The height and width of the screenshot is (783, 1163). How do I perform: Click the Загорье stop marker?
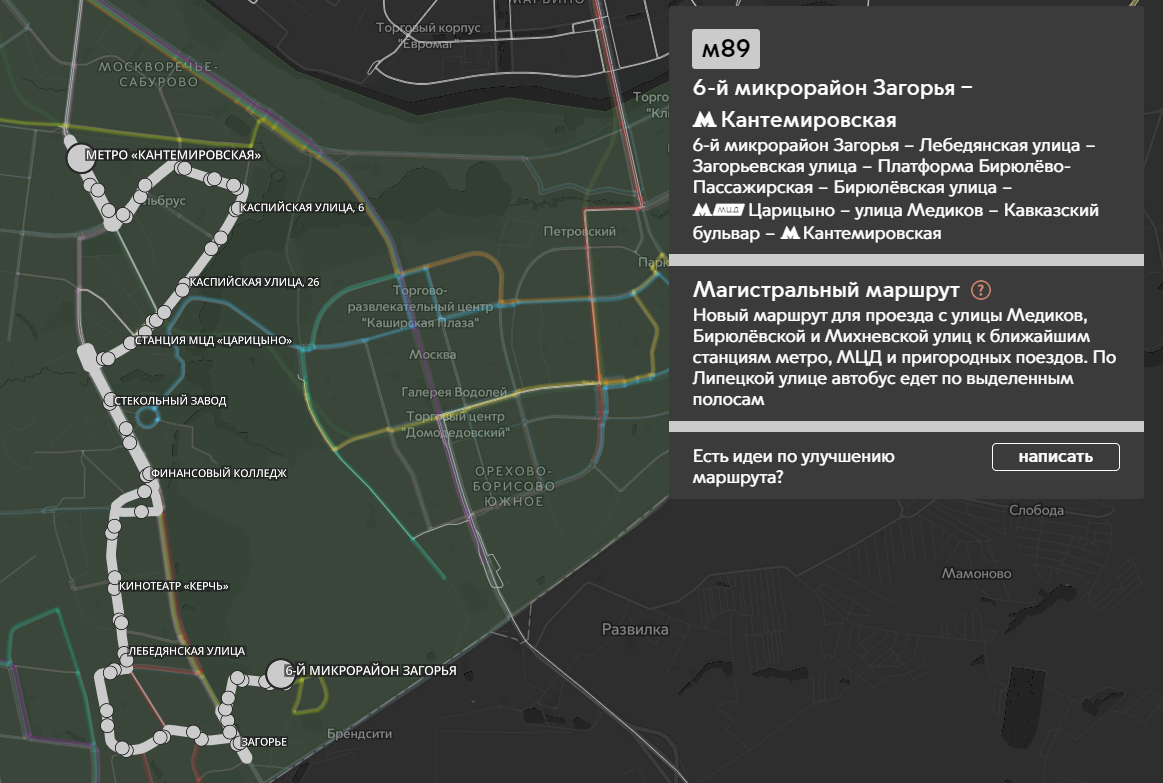[240, 742]
